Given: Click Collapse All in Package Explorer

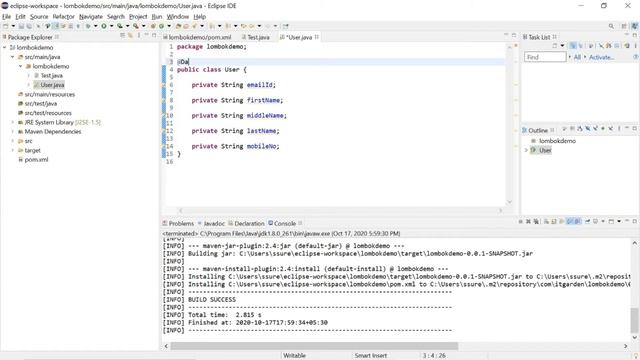Looking at the screenshot, I should pos(122,36).
